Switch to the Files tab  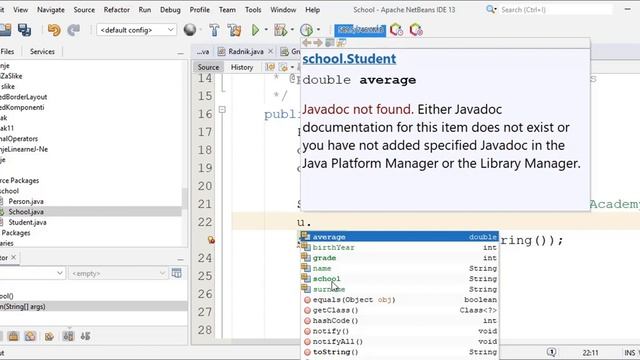pos(7,51)
